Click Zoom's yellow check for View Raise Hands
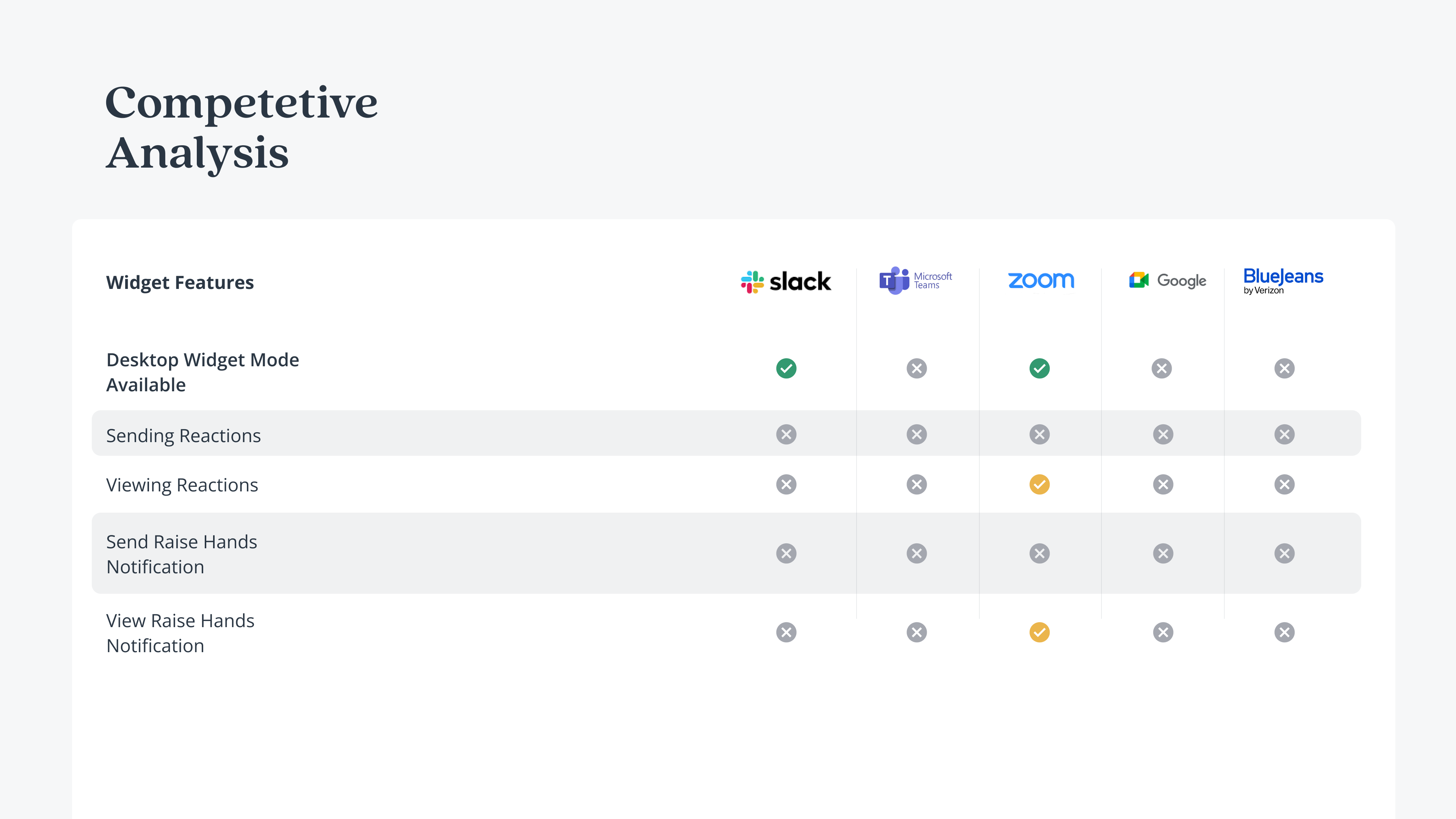 tap(1039, 632)
